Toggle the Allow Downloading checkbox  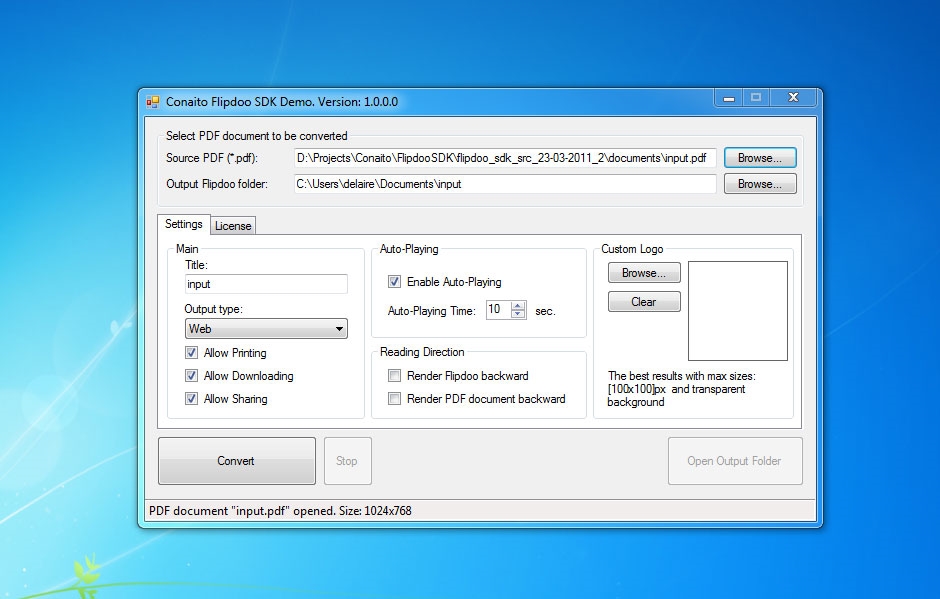pyautogui.click(x=191, y=376)
